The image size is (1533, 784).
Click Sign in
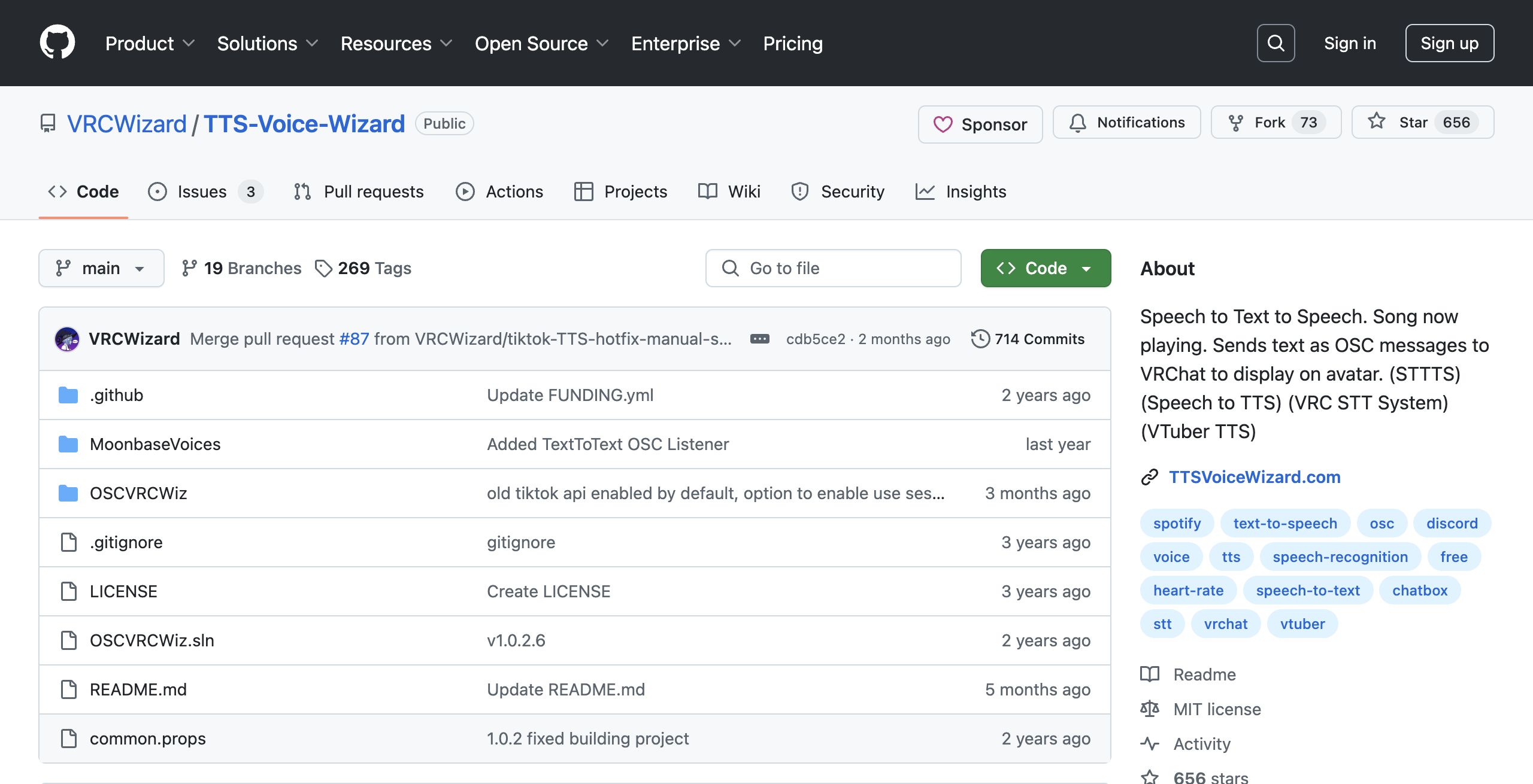(1350, 43)
